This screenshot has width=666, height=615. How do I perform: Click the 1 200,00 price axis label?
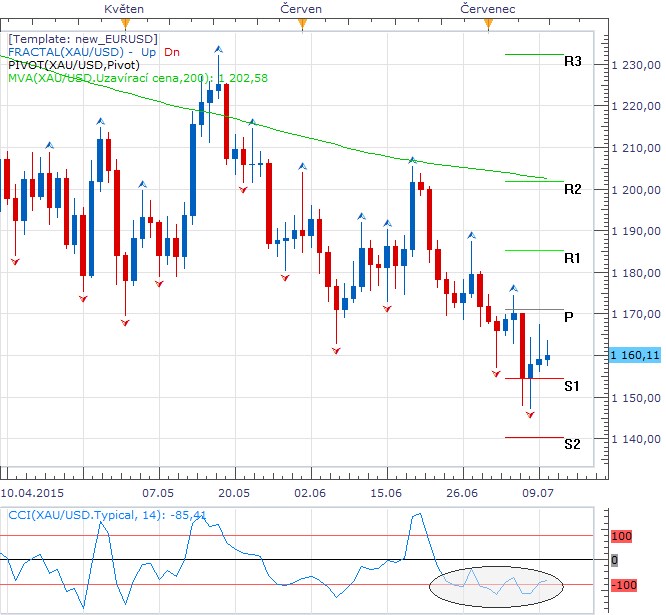(x=636, y=190)
